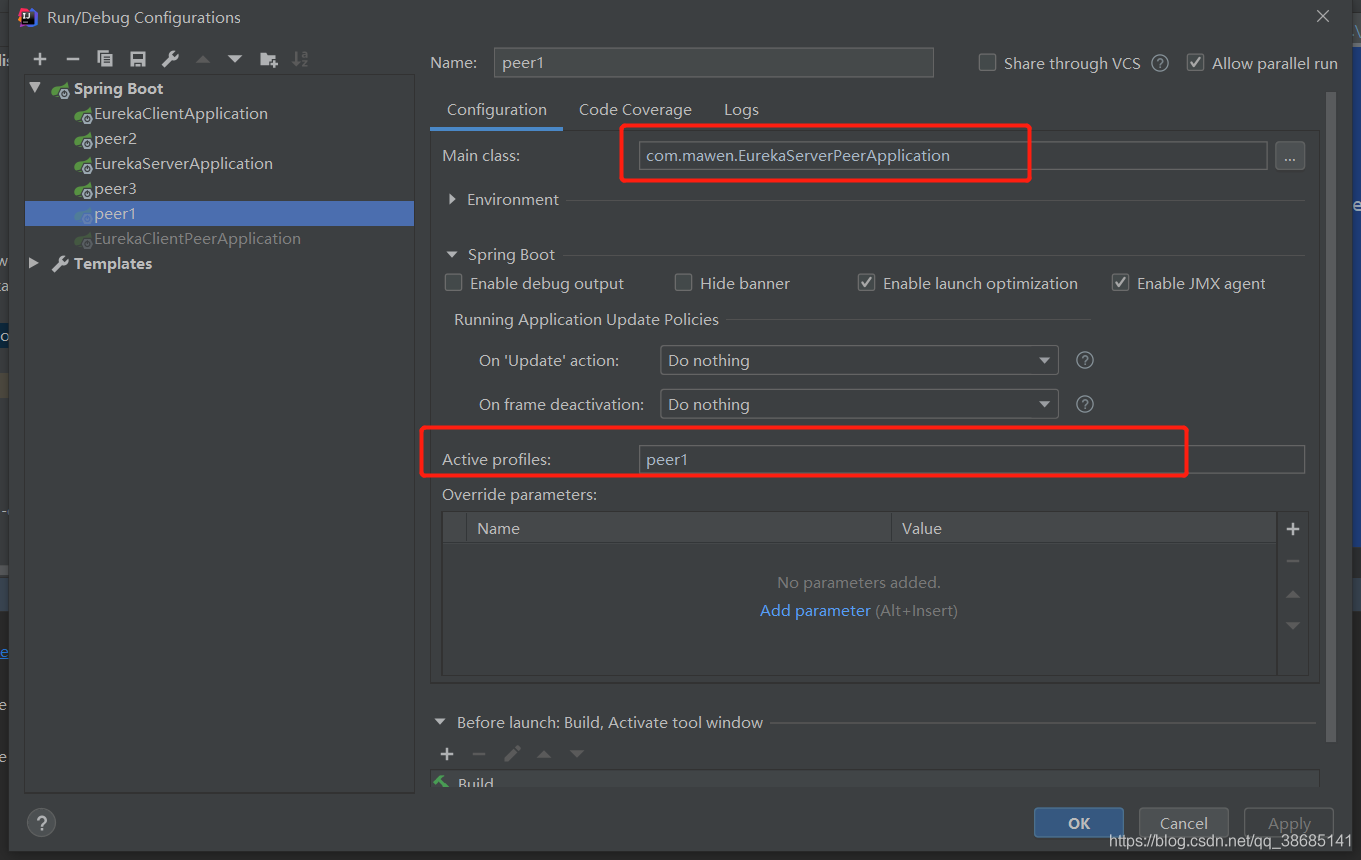
Task: Remove override parameter with minus button
Action: point(1292,561)
